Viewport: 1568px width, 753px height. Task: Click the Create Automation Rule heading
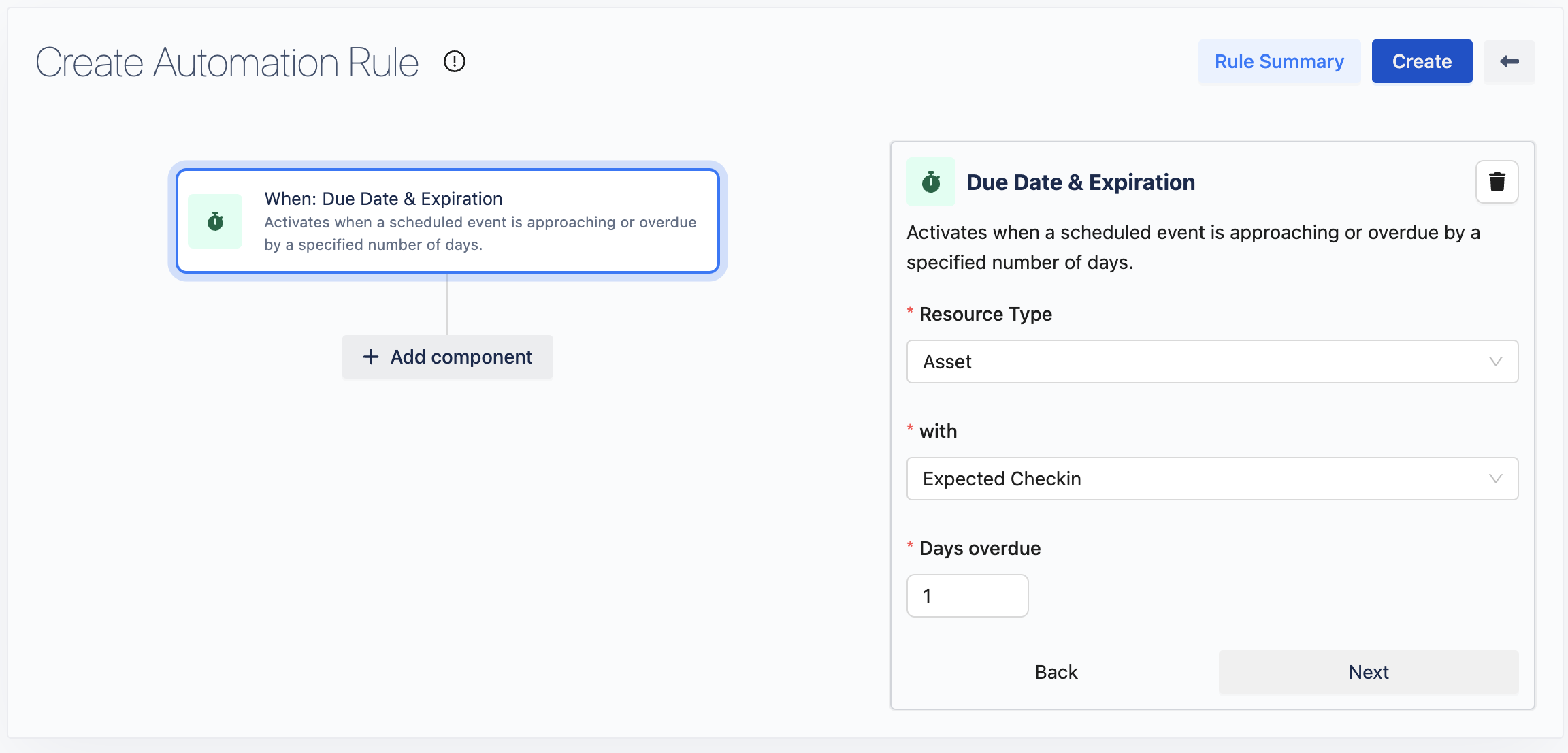click(227, 63)
